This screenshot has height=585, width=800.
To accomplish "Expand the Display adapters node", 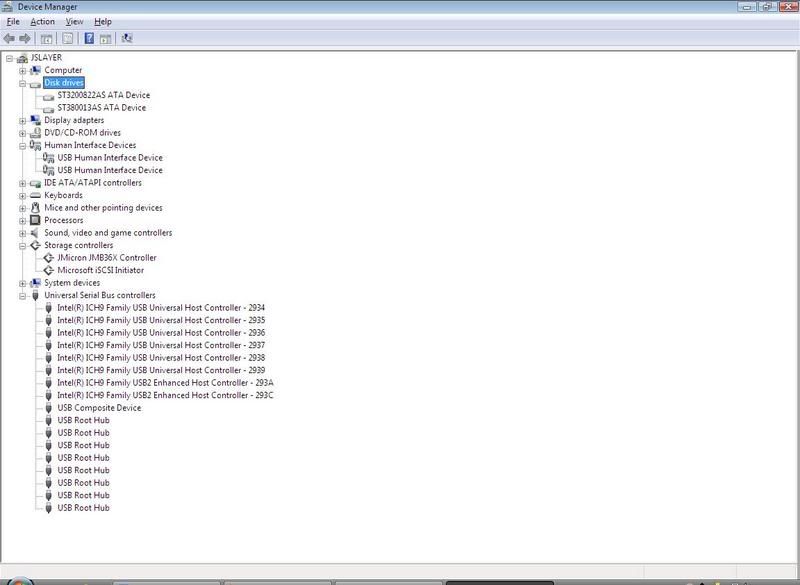I will pos(22,121).
